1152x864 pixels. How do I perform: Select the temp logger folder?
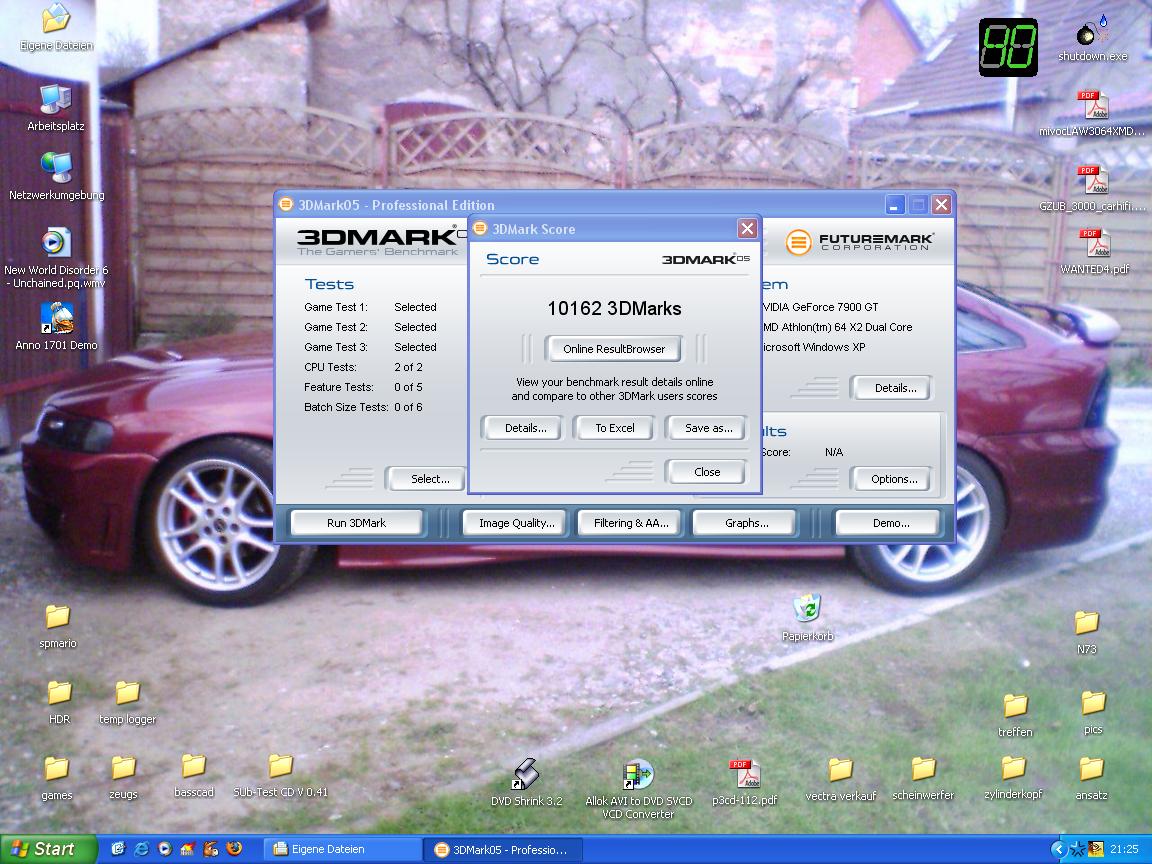pyautogui.click(x=127, y=702)
